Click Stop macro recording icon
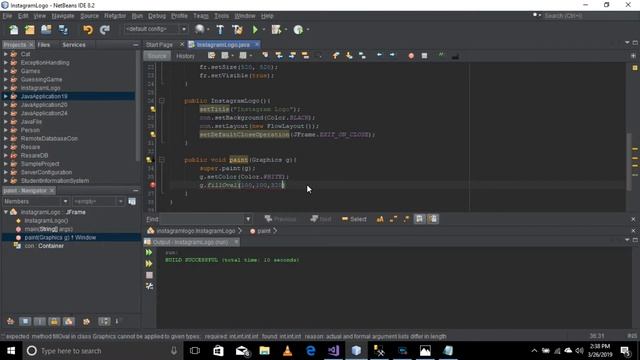Screen dimensions: 640x360 (424, 56)
